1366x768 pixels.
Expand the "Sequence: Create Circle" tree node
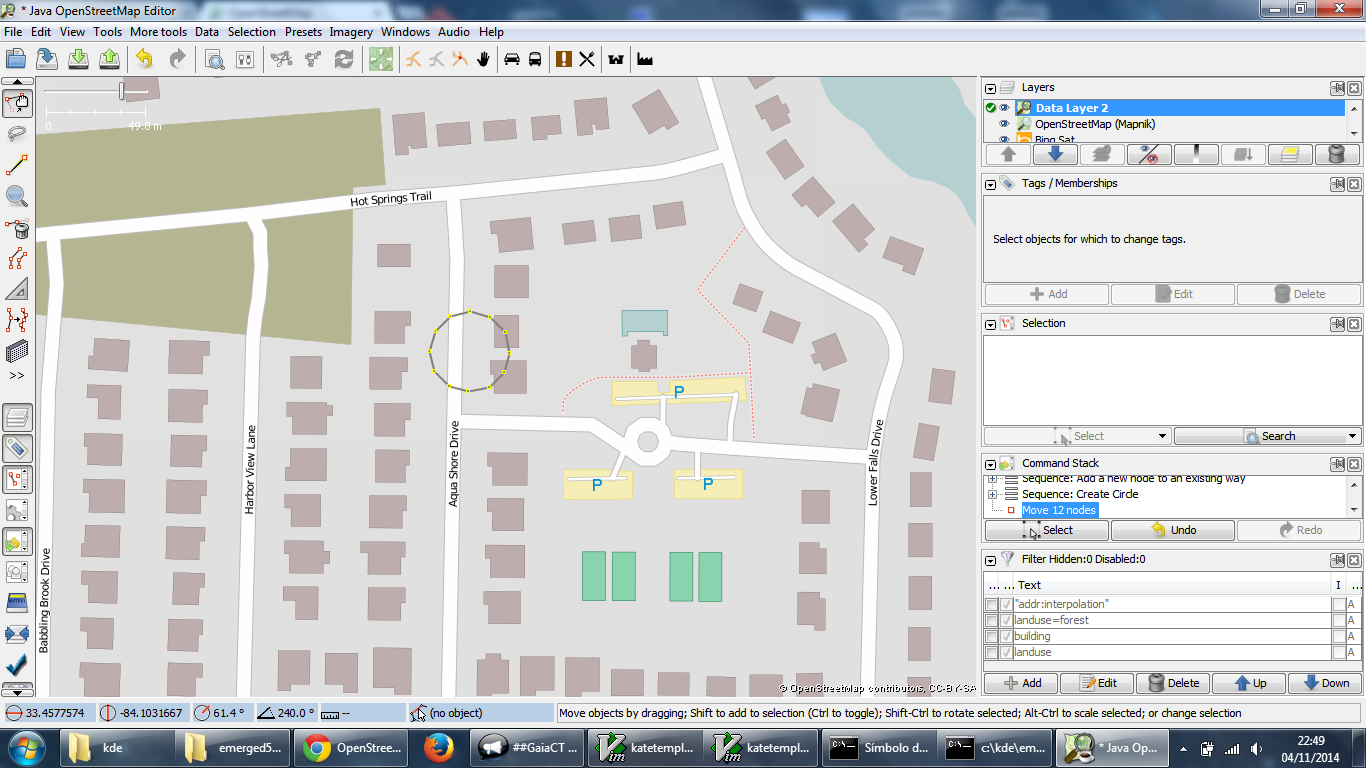tap(993, 494)
